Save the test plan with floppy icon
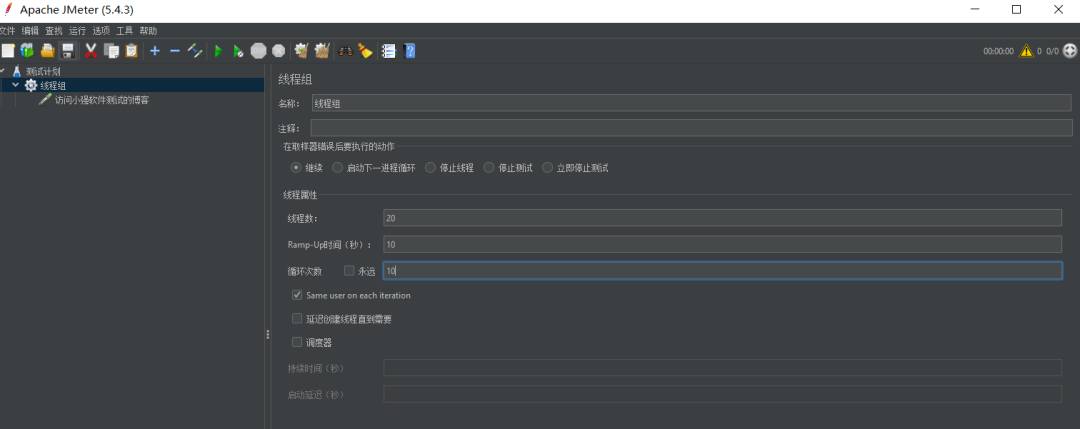 click(x=68, y=50)
